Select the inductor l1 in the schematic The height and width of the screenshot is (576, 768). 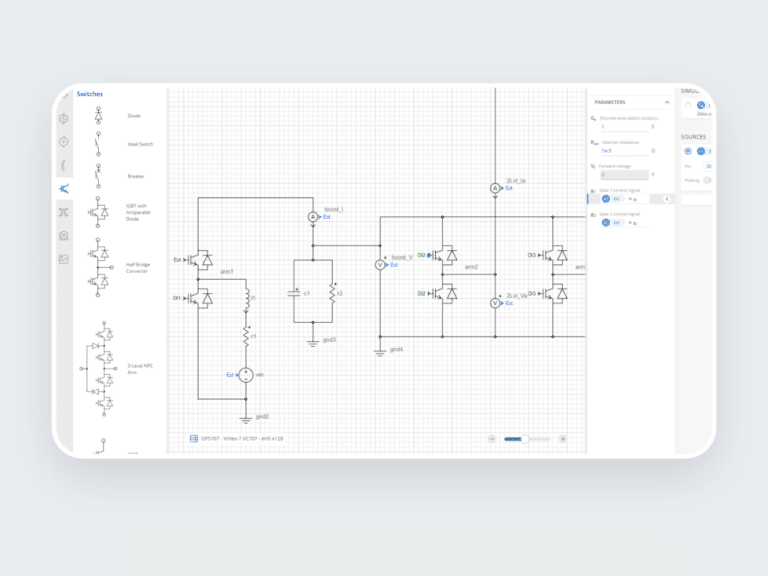[246, 299]
